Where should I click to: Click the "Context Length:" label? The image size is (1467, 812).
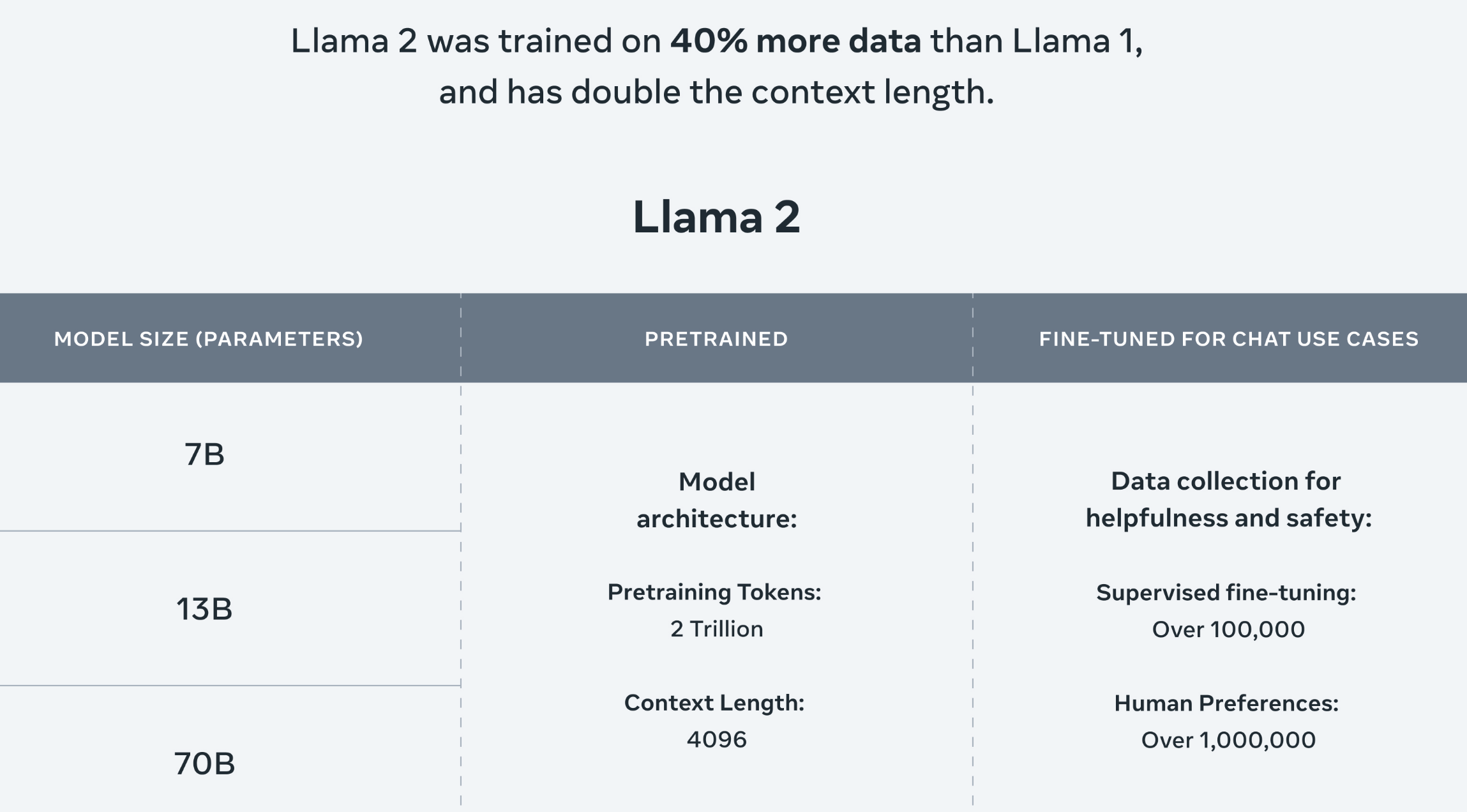tap(714, 702)
